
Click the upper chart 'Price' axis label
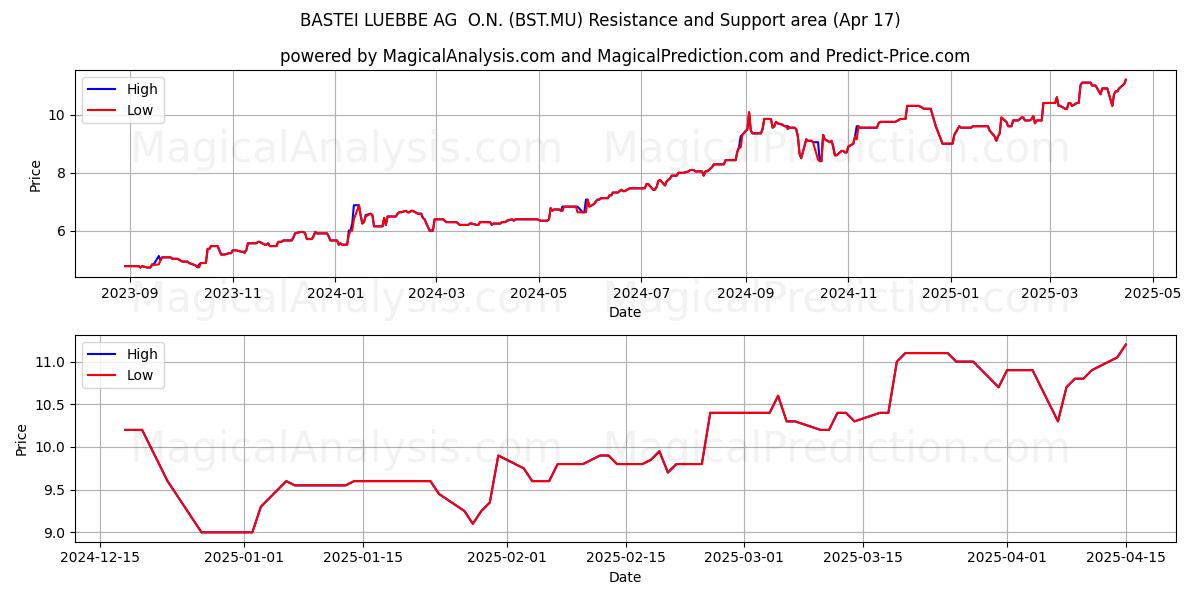point(35,174)
